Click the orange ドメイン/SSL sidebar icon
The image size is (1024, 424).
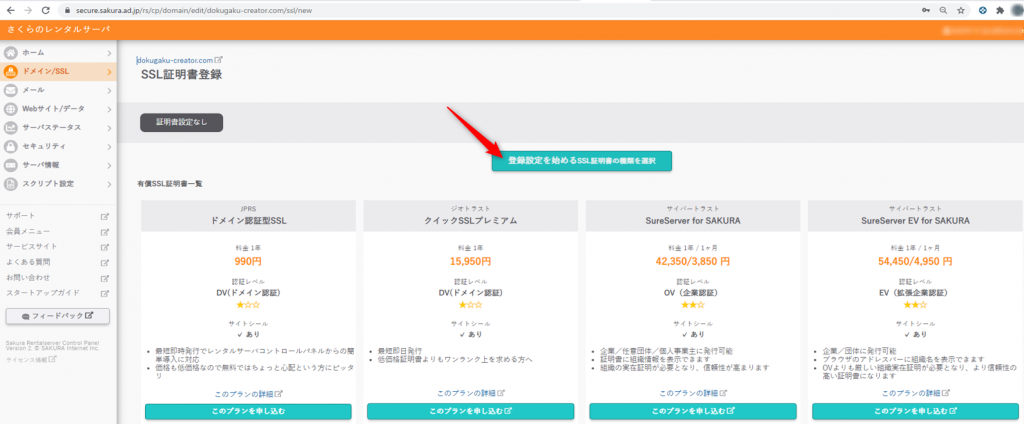click(10, 71)
